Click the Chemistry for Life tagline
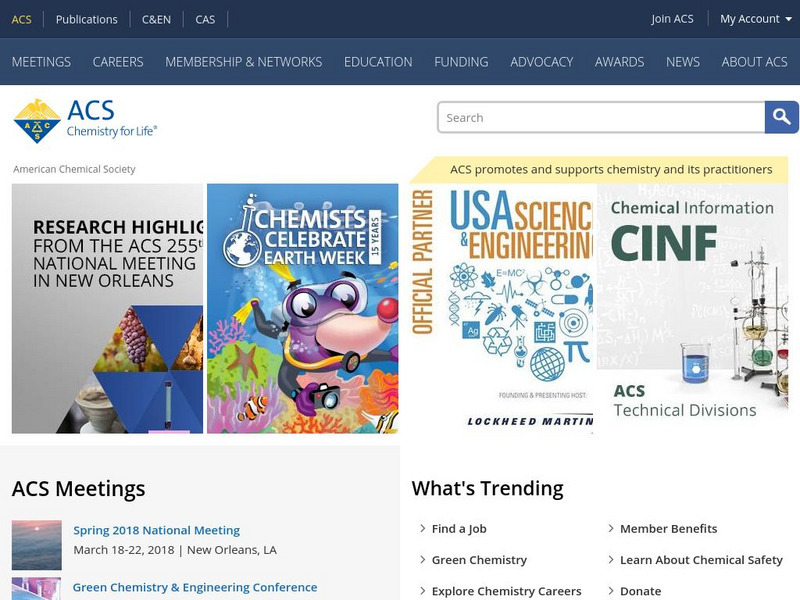This screenshot has height=600, width=800. pyautogui.click(x=112, y=131)
